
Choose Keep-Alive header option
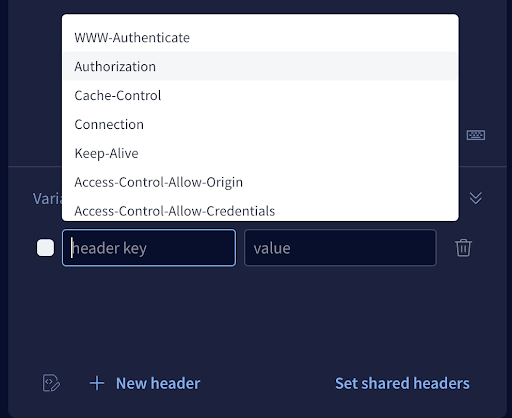tap(260, 153)
